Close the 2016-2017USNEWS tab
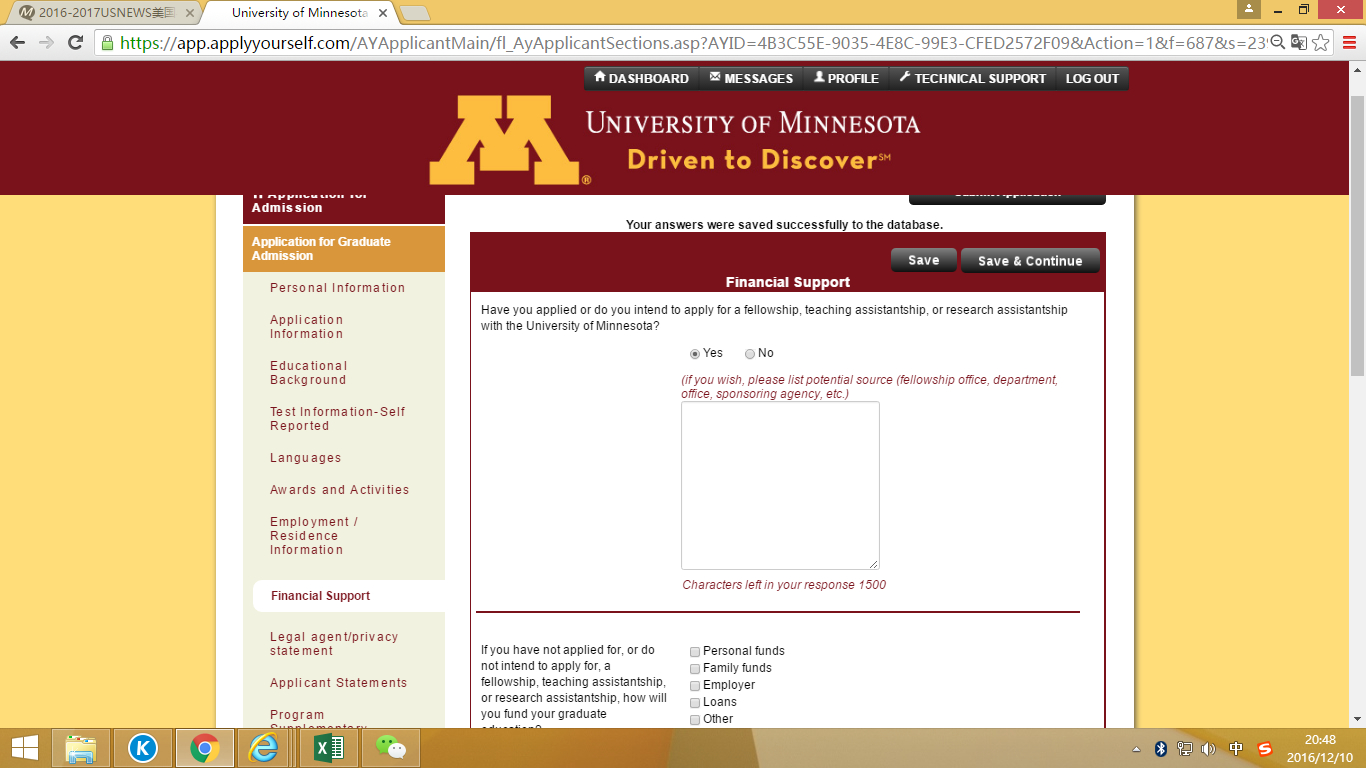The height and width of the screenshot is (768, 1366). 190,13
